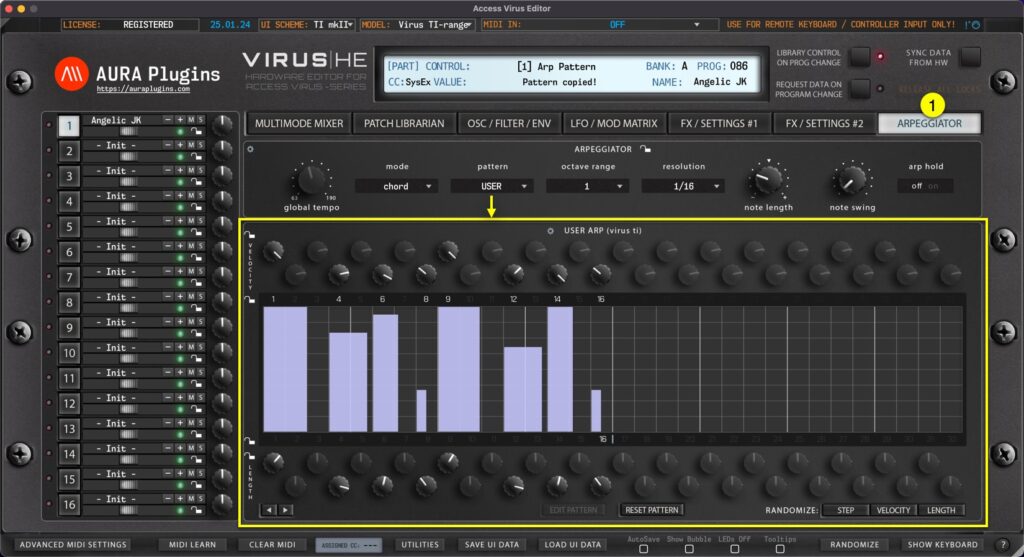Click the part 1 pan slider

(128, 131)
